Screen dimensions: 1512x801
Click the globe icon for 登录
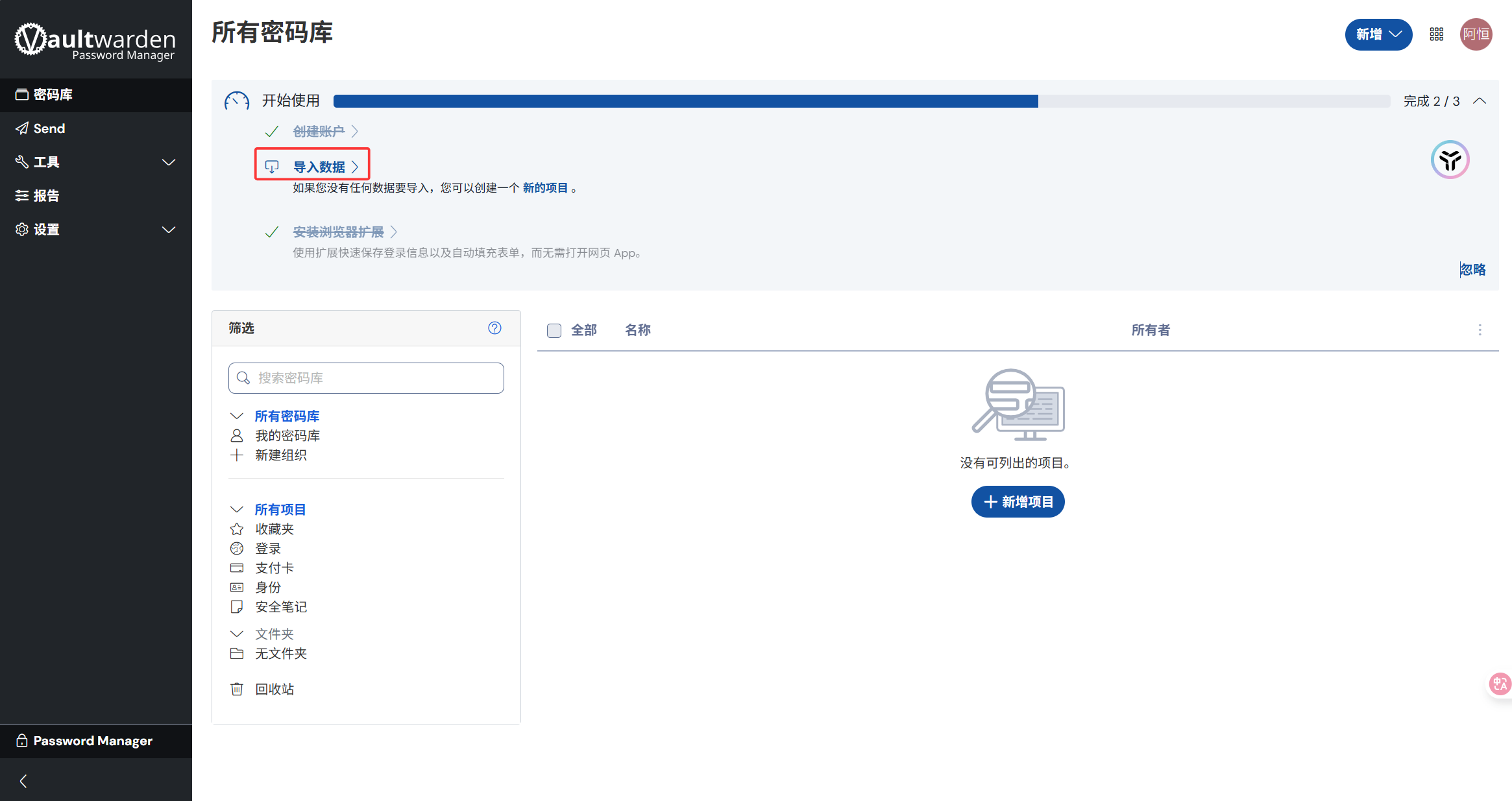[x=237, y=549]
